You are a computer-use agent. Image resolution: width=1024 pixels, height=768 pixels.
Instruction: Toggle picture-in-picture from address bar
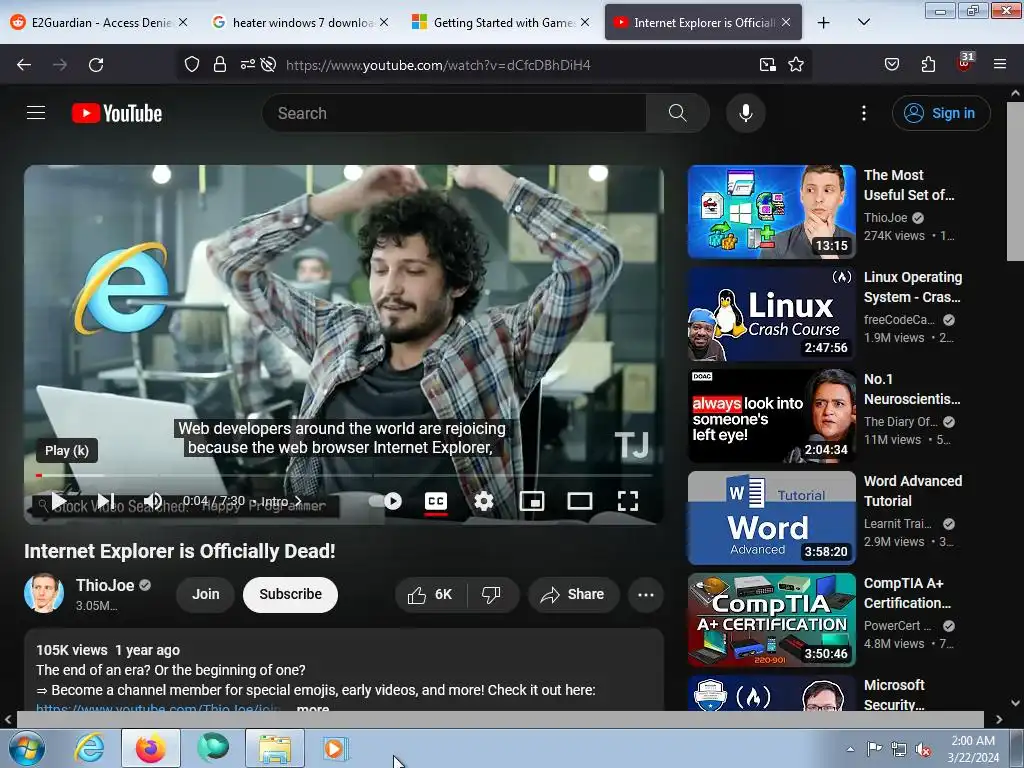click(x=767, y=65)
